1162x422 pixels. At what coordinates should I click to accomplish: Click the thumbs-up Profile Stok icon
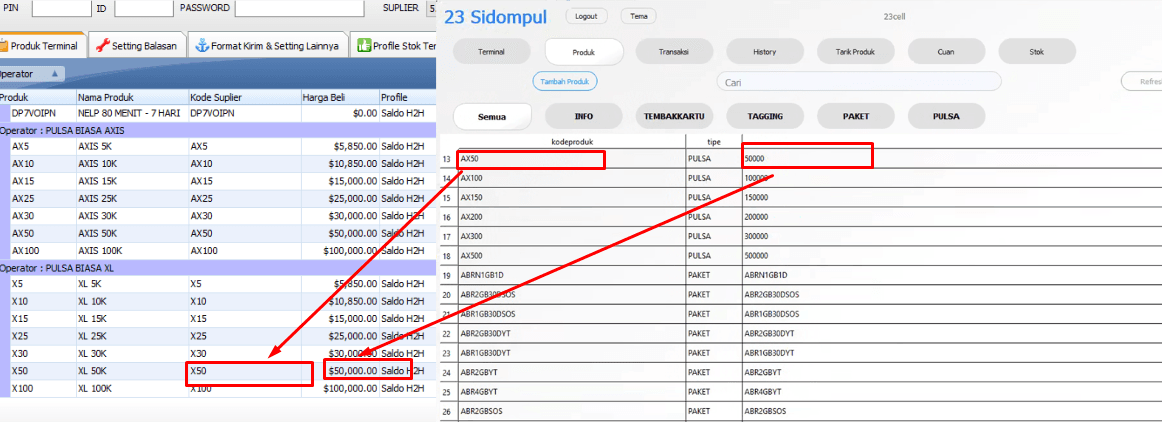364,46
